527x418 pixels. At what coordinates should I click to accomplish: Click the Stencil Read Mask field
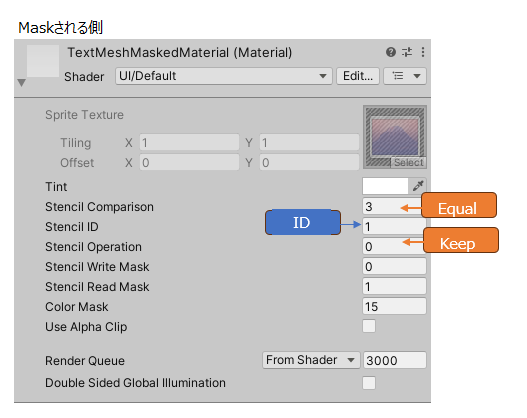pos(394,287)
